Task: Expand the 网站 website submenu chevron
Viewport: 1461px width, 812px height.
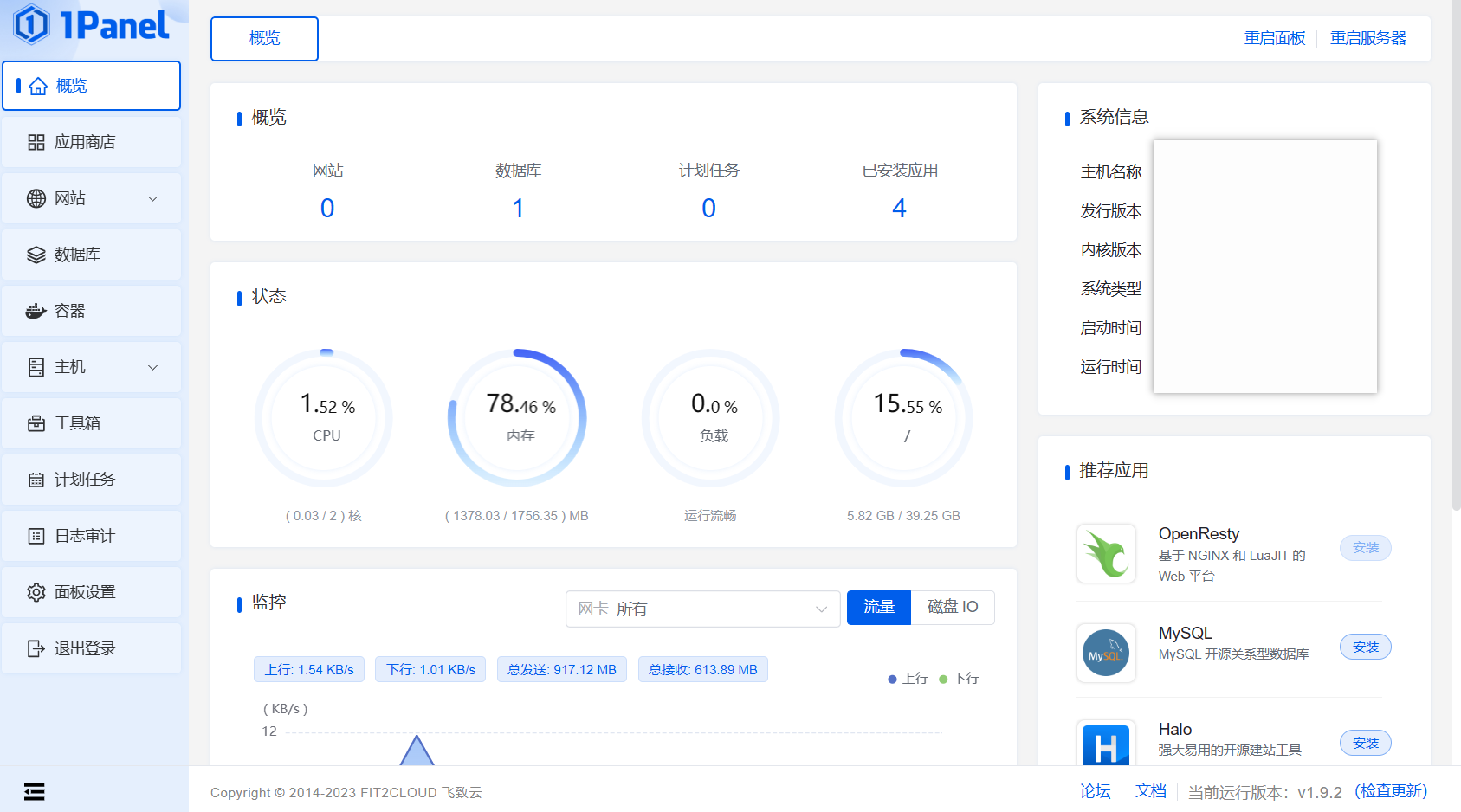Action: coord(153,198)
